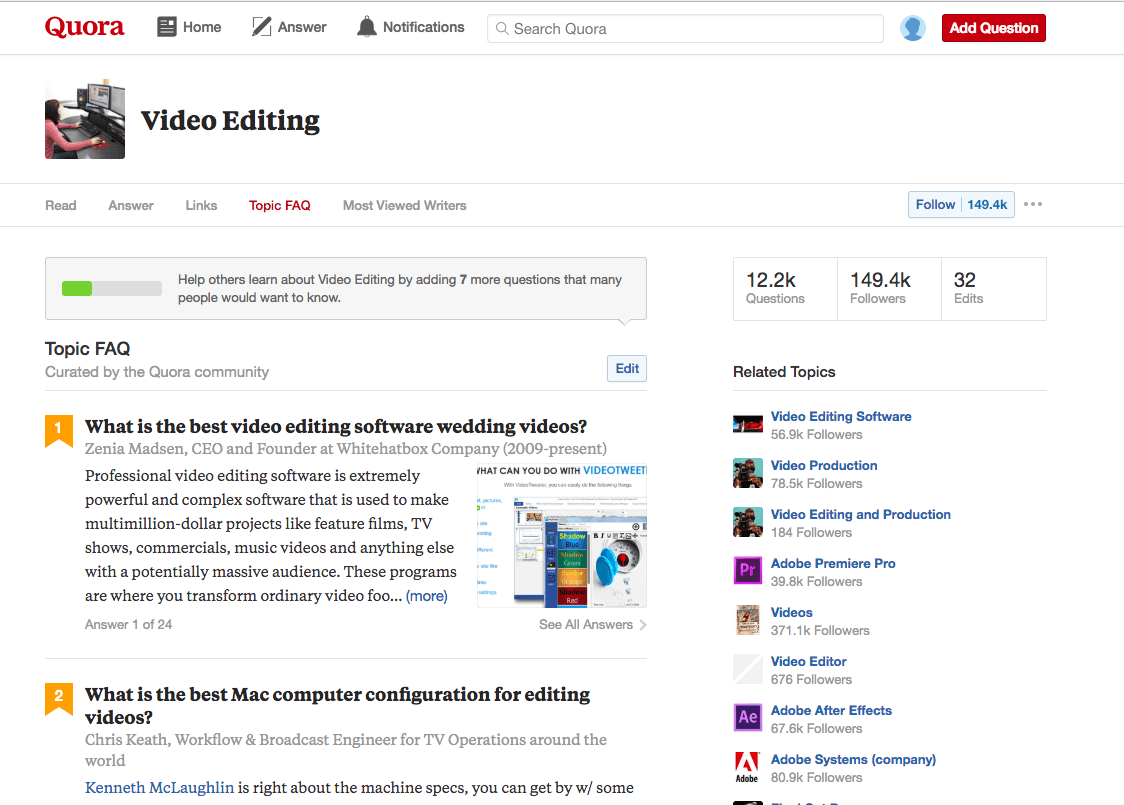This screenshot has width=1124, height=805.
Task: Click the Zenia Madsen author credential line
Action: tap(346, 449)
